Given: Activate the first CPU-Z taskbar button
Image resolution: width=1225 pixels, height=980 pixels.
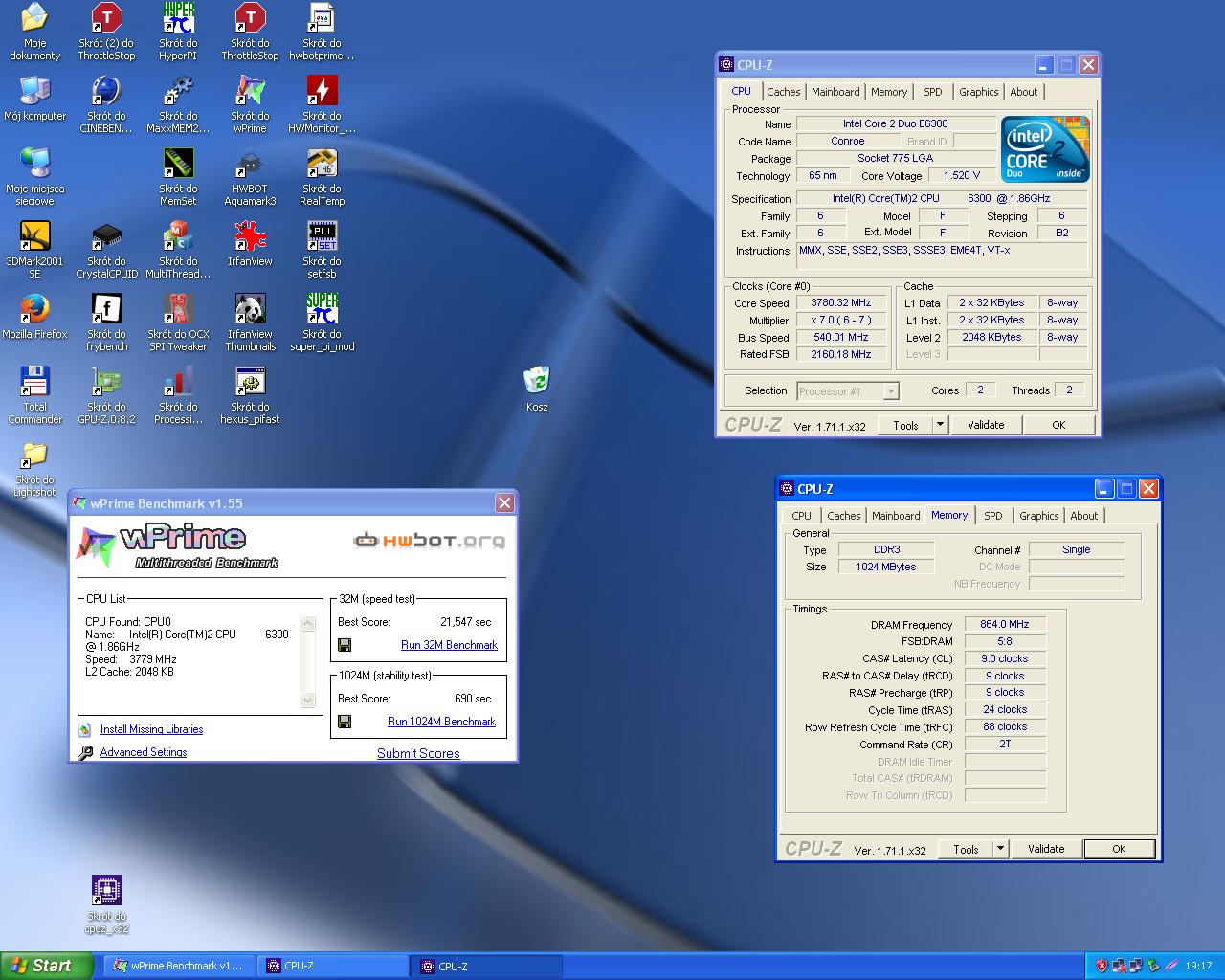Looking at the screenshot, I should 334,967.
